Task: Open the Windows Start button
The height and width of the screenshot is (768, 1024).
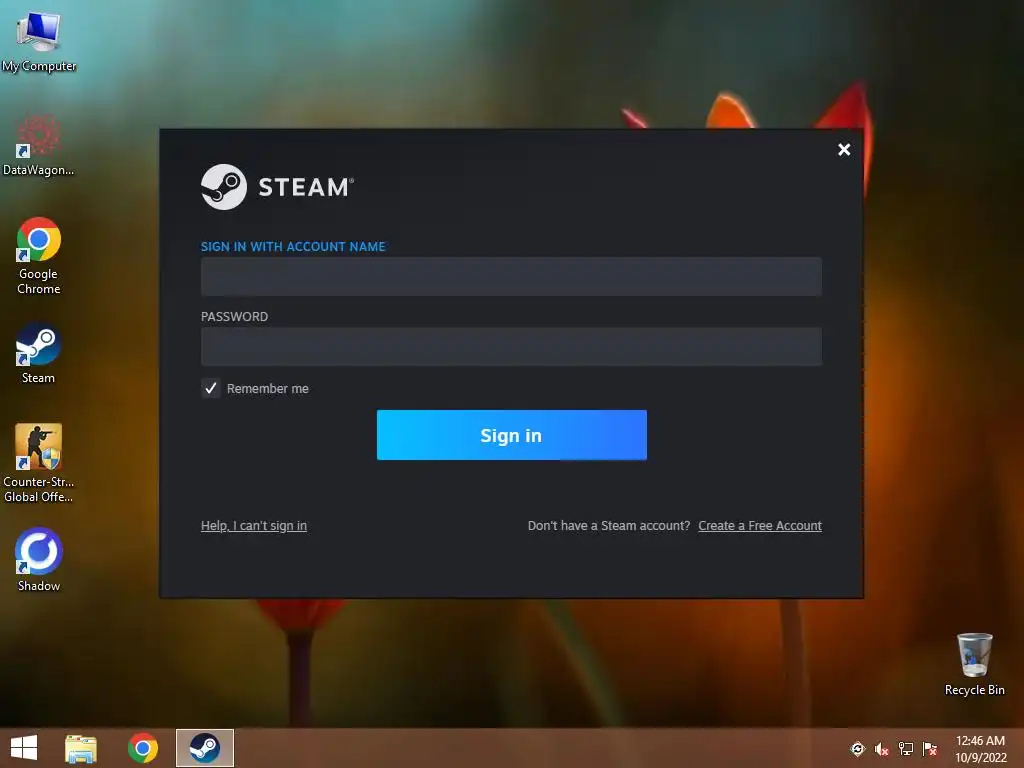Action: tap(24, 748)
